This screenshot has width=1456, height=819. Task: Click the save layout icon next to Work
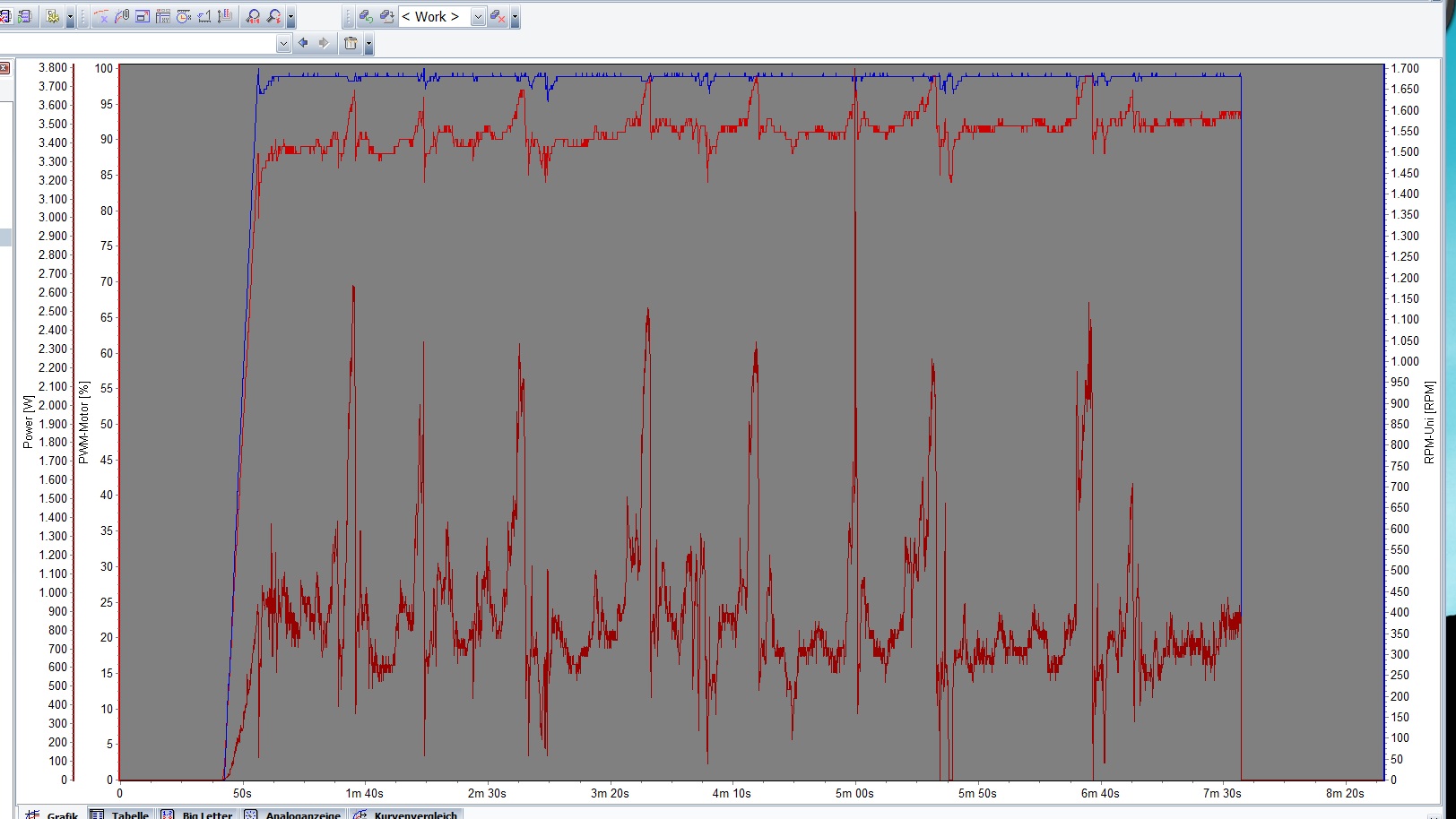[387, 16]
